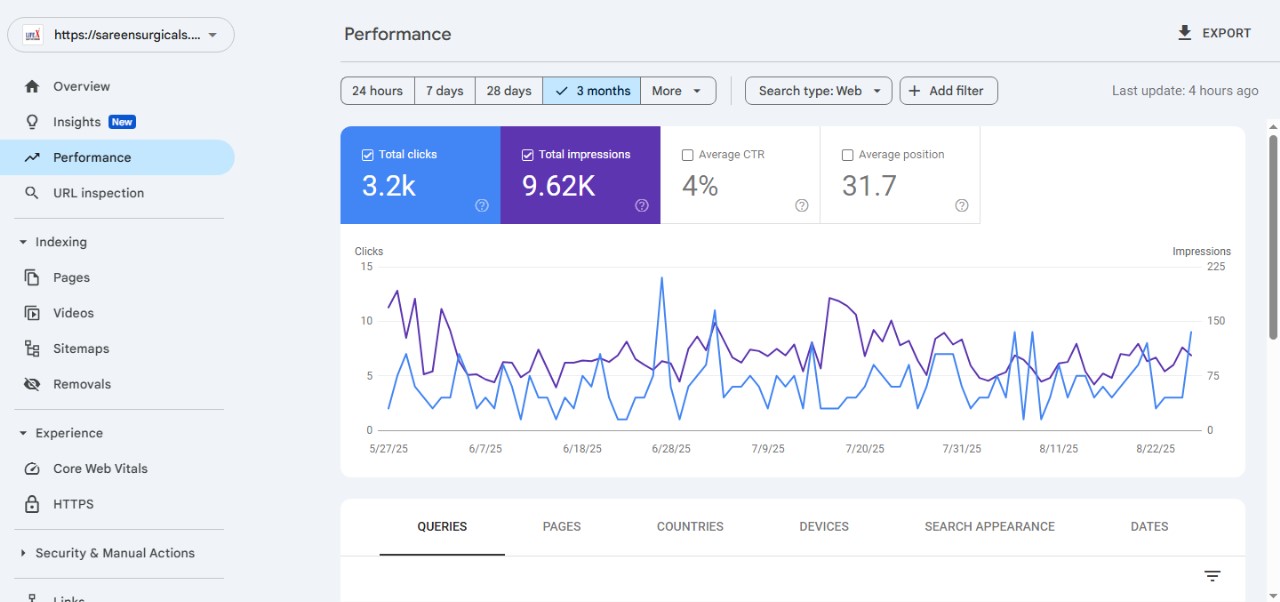
Task: Switch to the DEVICES tab
Action: pos(823,526)
